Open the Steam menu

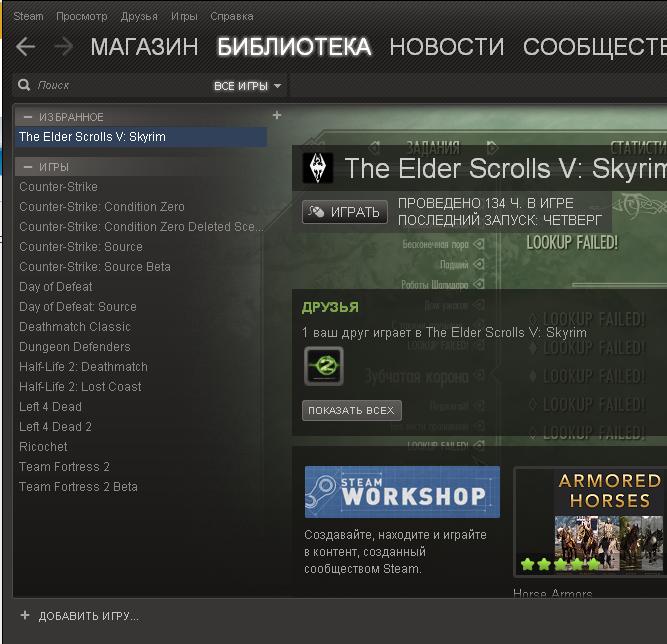[x=29, y=17]
